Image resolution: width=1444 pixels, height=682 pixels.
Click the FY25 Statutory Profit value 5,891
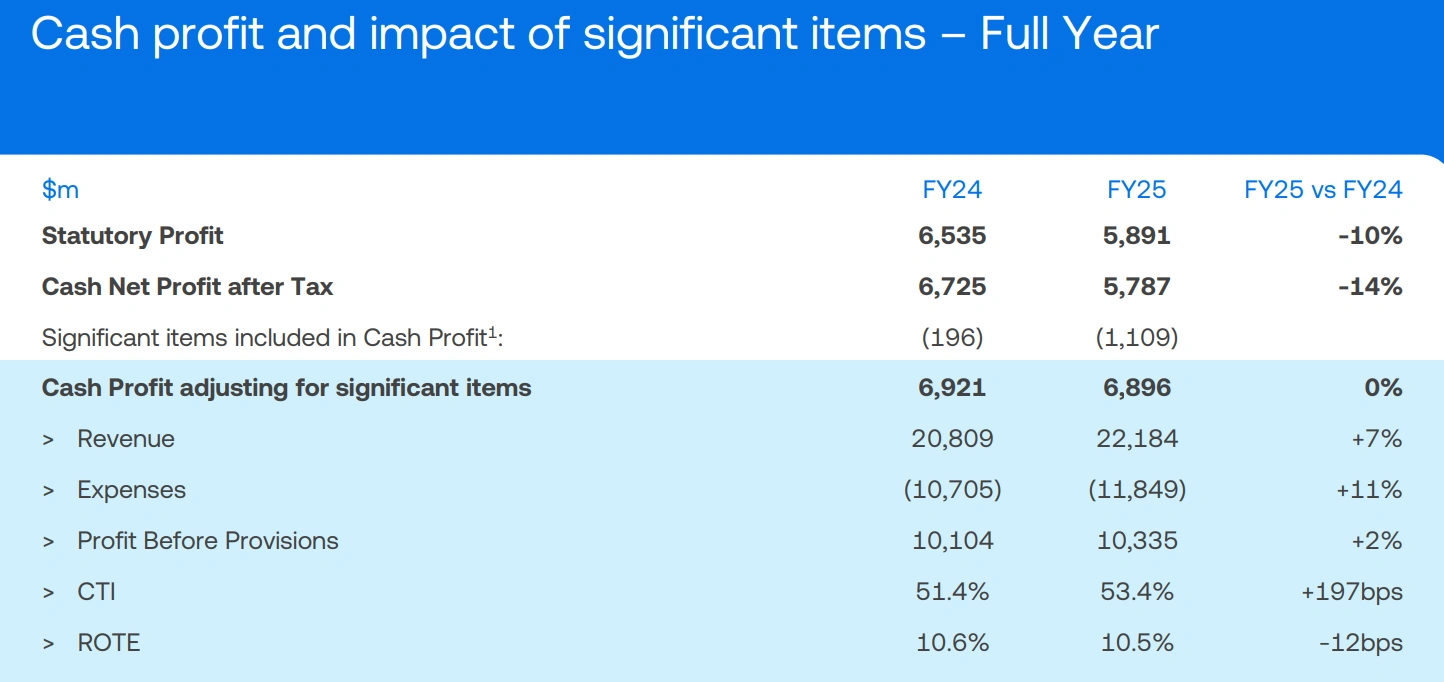1136,236
